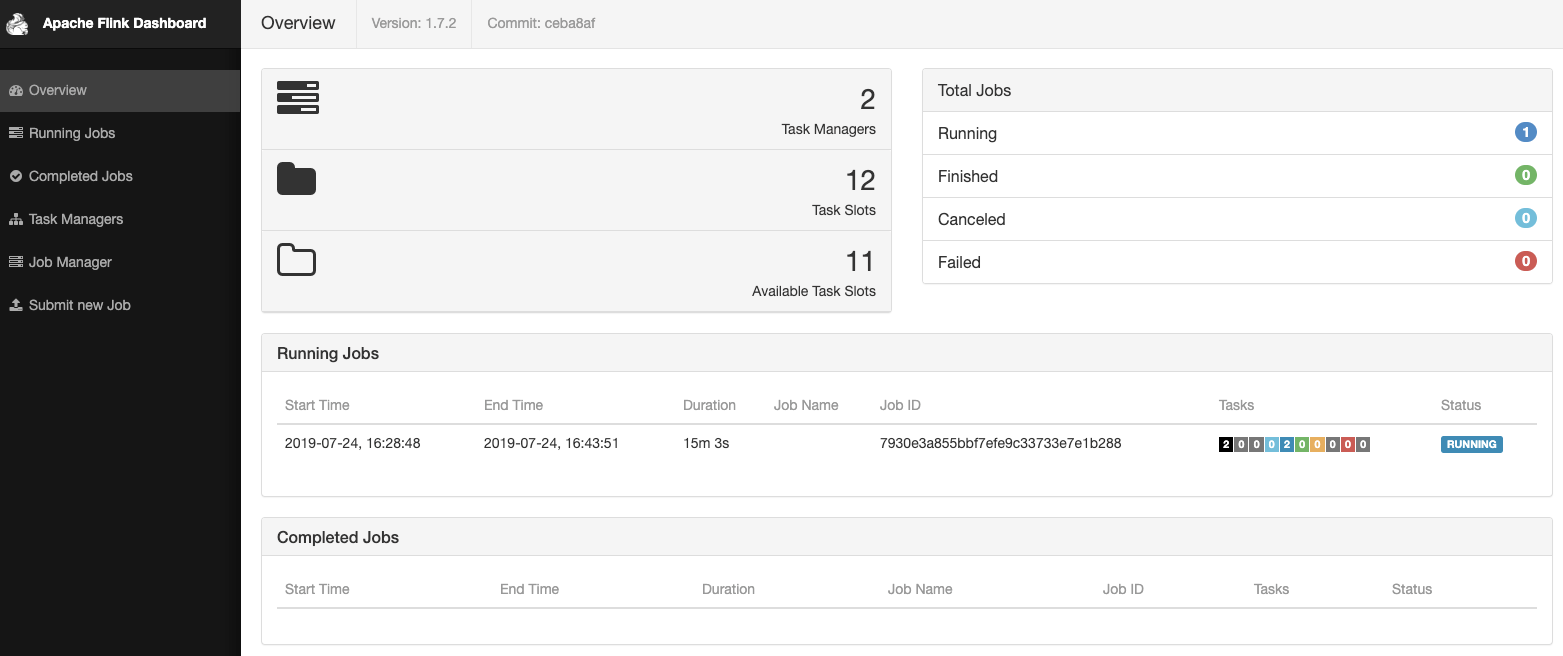Click the Overview dashboard icon in sidebar
Screen dimensions: 1563x656
[x=15, y=90]
